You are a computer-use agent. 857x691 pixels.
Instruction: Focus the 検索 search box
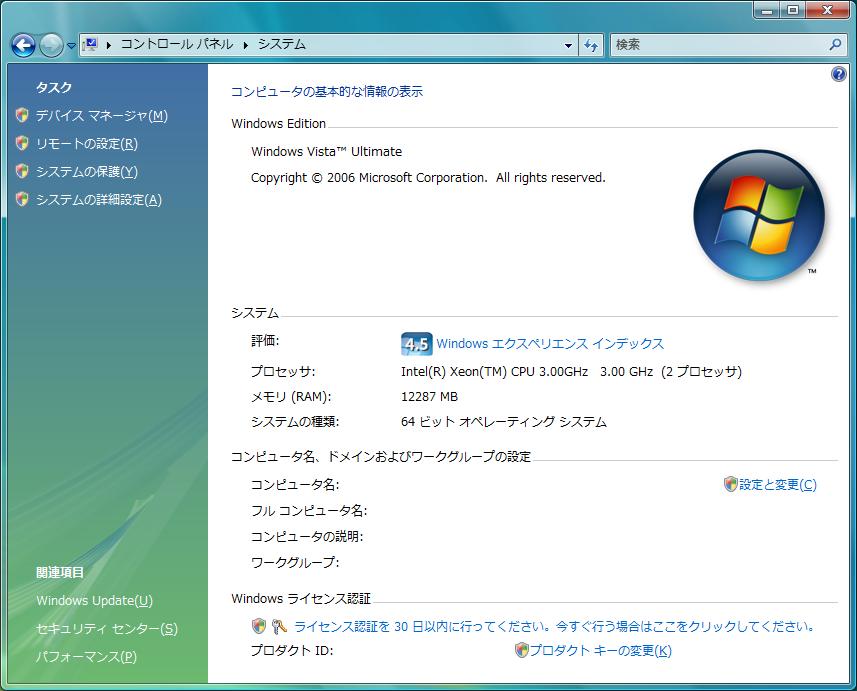(x=718, y=45)
